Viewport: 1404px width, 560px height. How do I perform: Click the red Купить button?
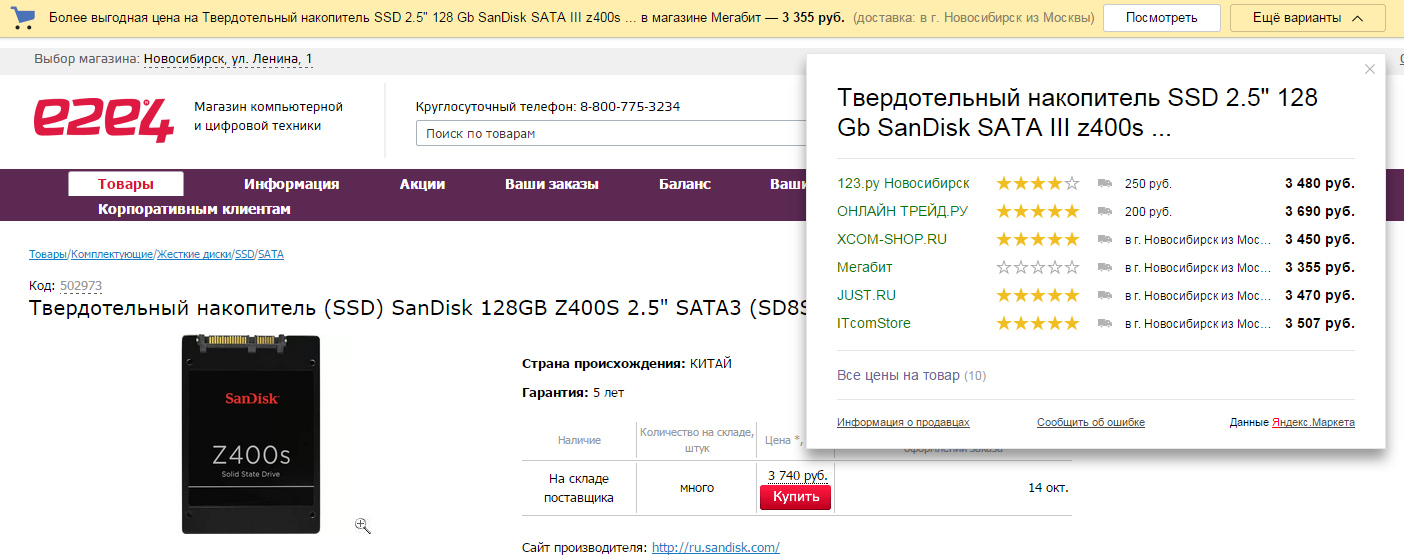point(795,497)
